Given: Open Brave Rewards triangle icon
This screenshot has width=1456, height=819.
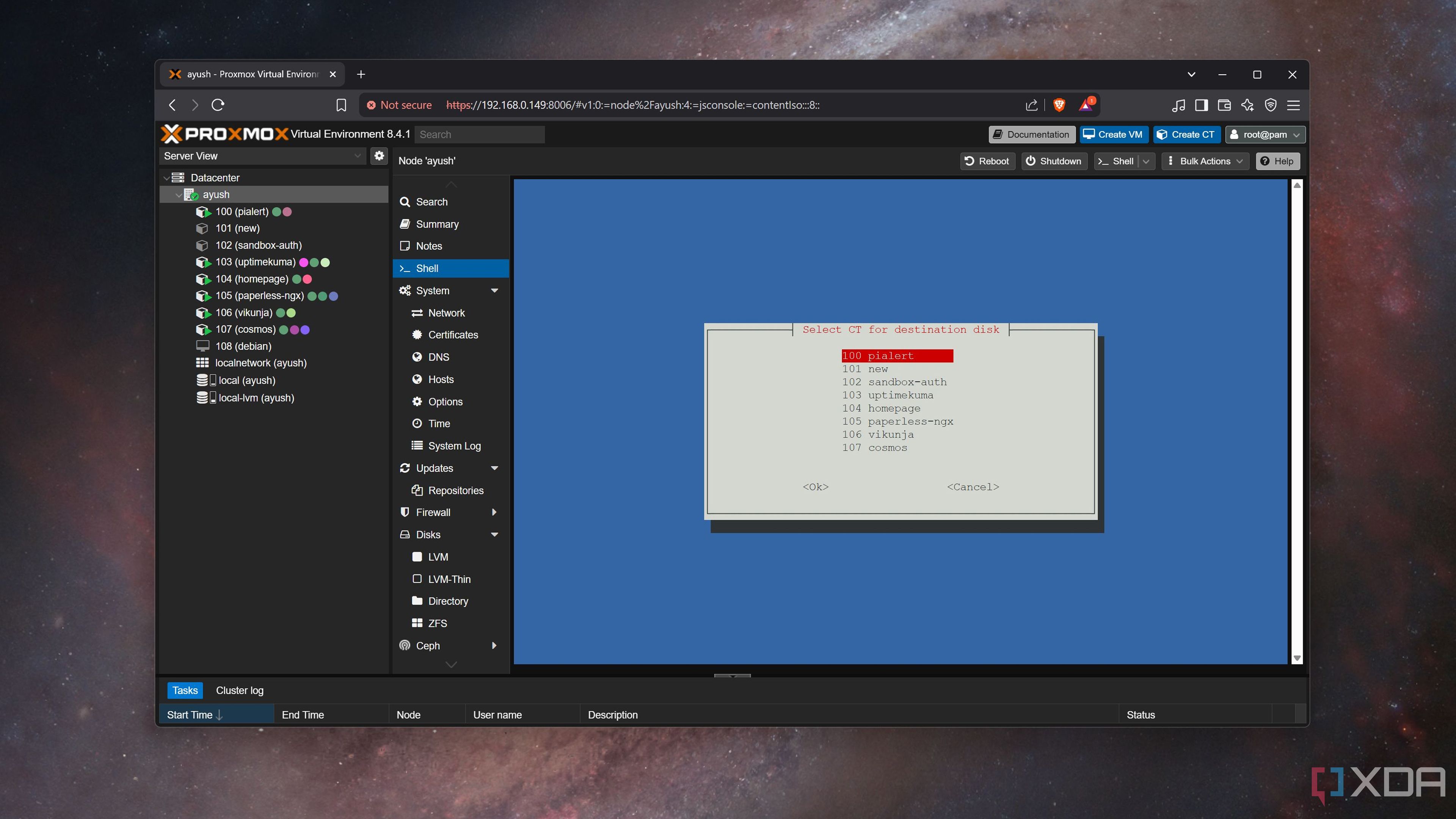Looking at the screenshot, I should [x=1086, y=105].
